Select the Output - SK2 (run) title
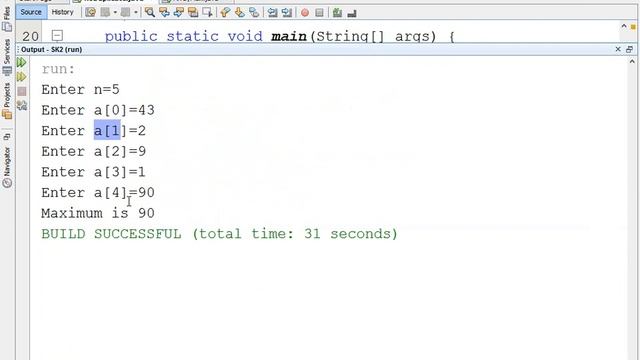Viewport: 640px width, 360px height. [51, 49]
